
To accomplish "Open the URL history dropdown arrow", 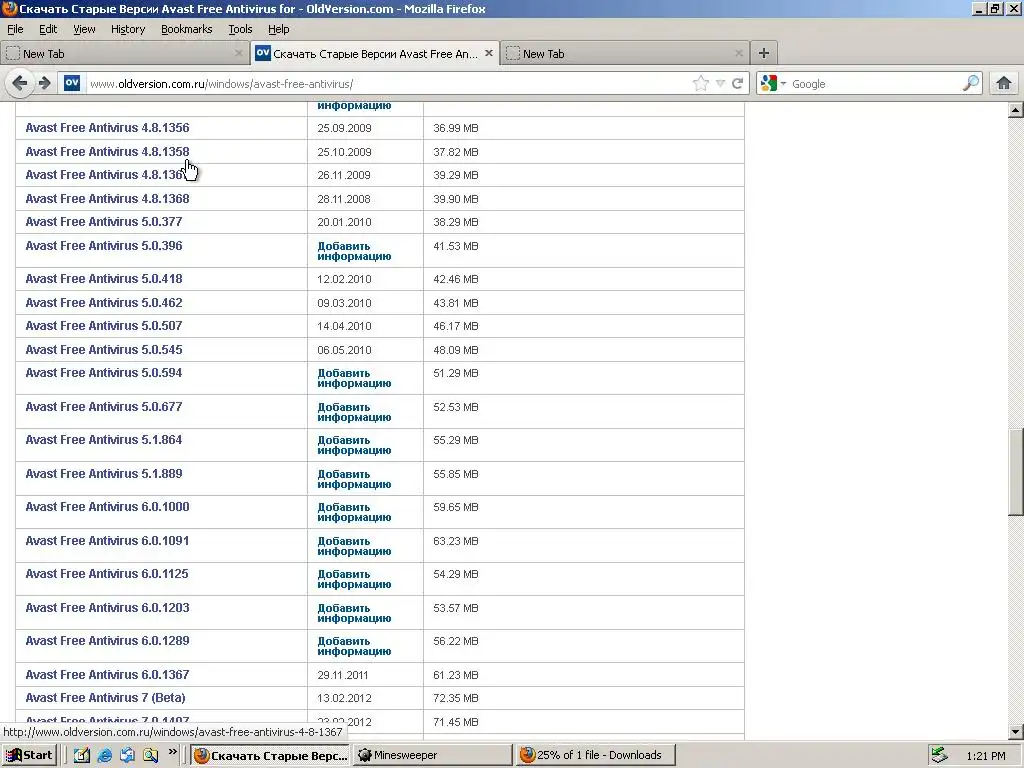I will (x=720, y=84).
